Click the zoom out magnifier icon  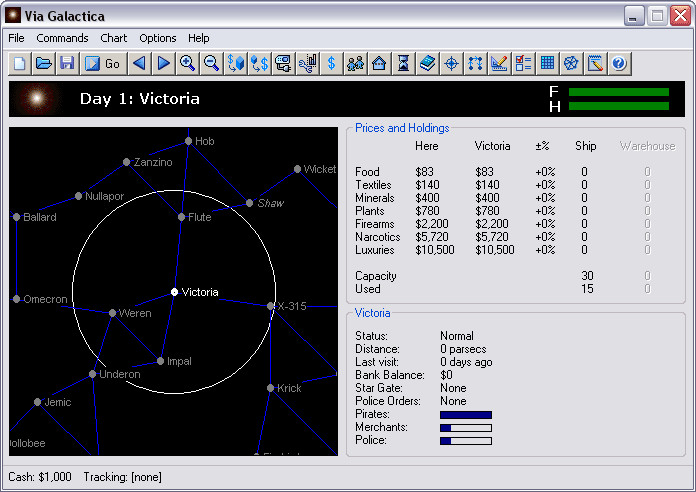211,63
